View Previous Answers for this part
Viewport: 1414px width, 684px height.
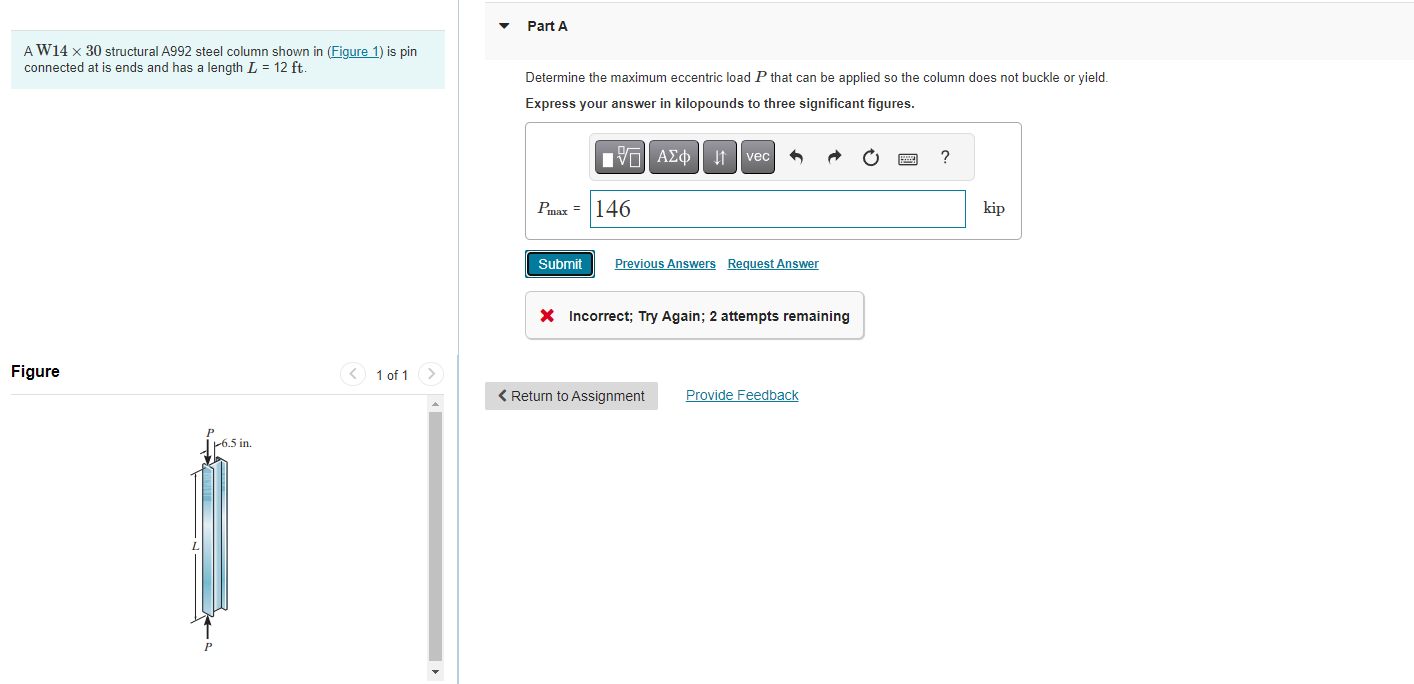664,263
